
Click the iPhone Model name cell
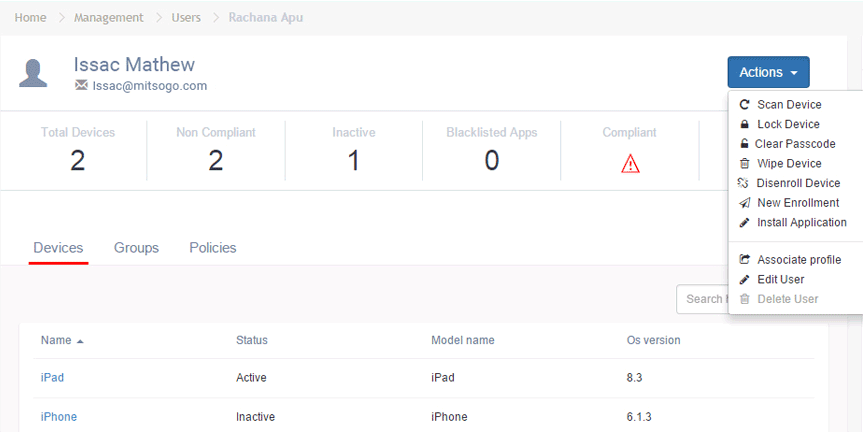[x=449, y=417]
